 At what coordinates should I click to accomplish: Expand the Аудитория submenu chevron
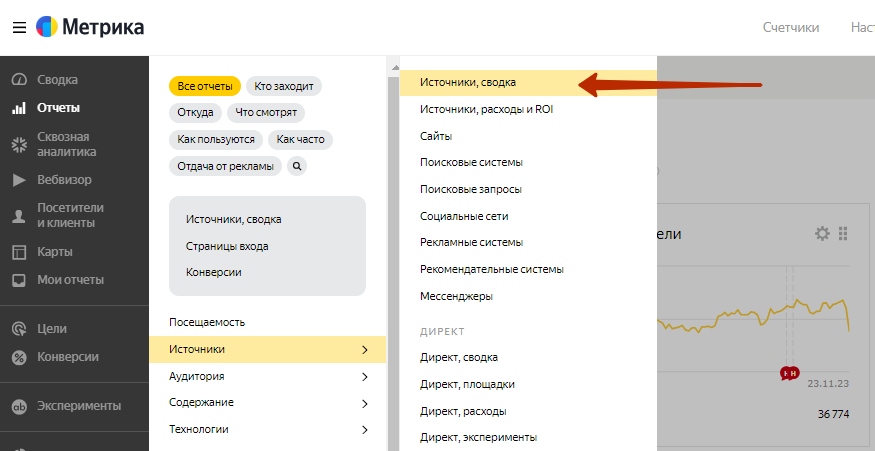(365, 377)
